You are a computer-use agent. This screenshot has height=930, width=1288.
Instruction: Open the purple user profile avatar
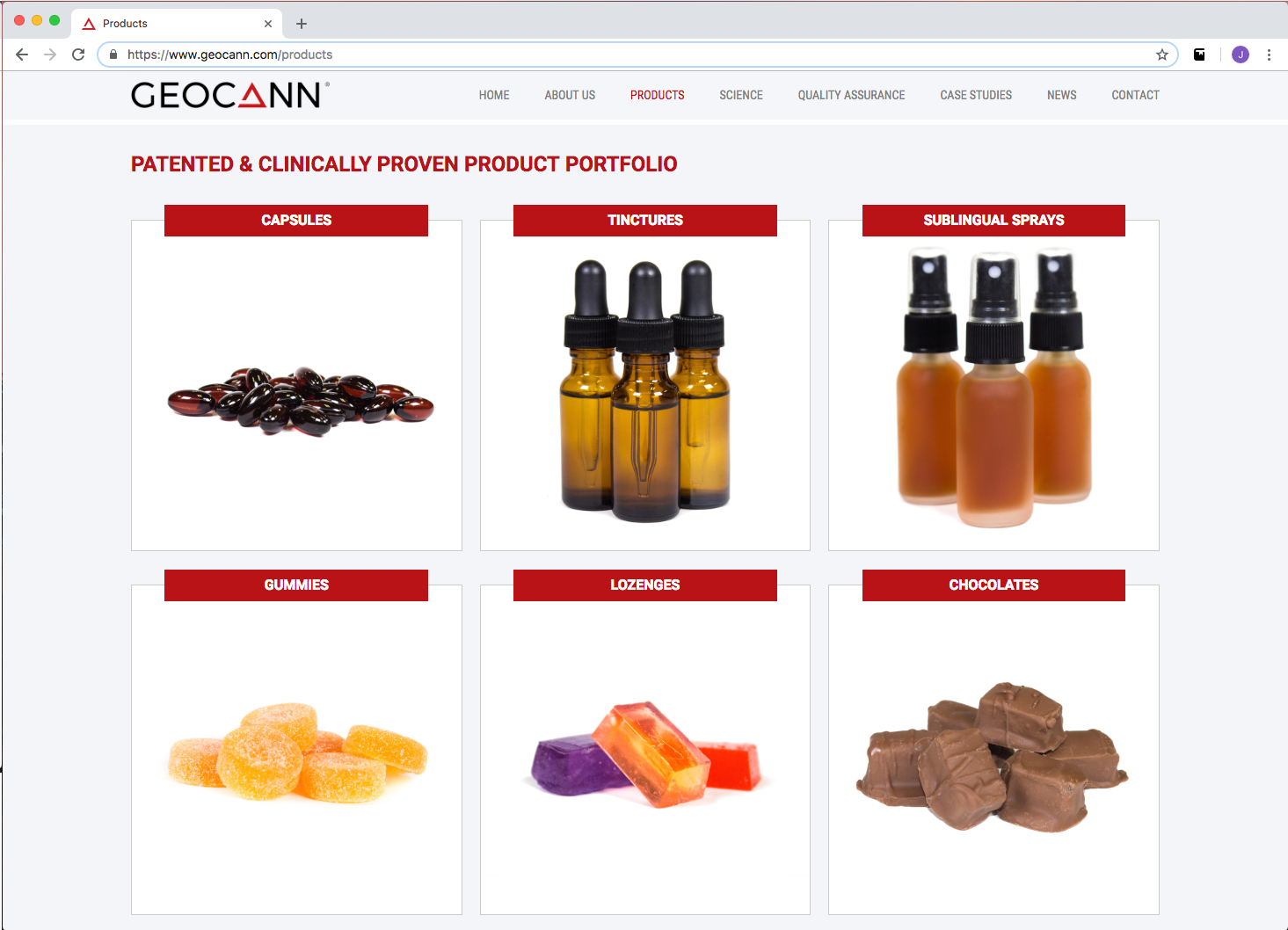coord(1241,54)
